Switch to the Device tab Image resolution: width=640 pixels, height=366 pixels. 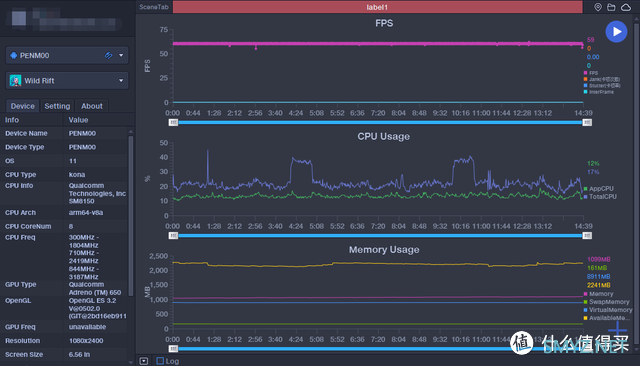[22, 106]
